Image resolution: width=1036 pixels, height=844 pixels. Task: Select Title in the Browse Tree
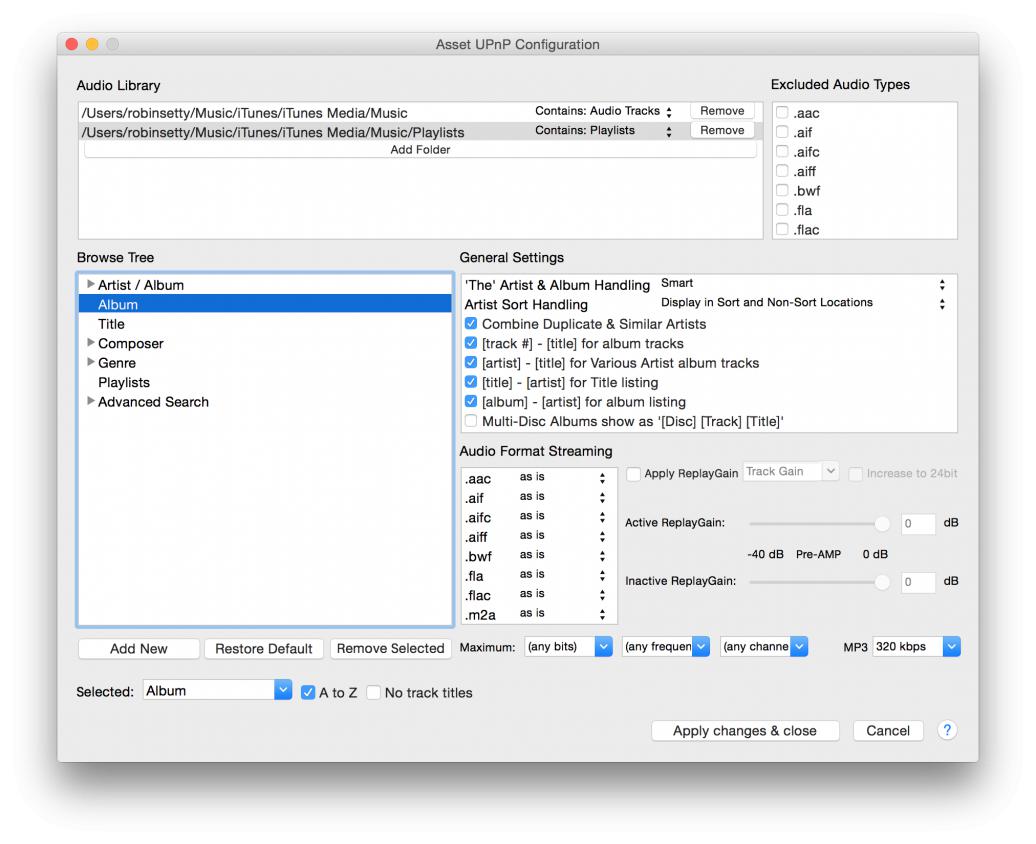(112, 324)
